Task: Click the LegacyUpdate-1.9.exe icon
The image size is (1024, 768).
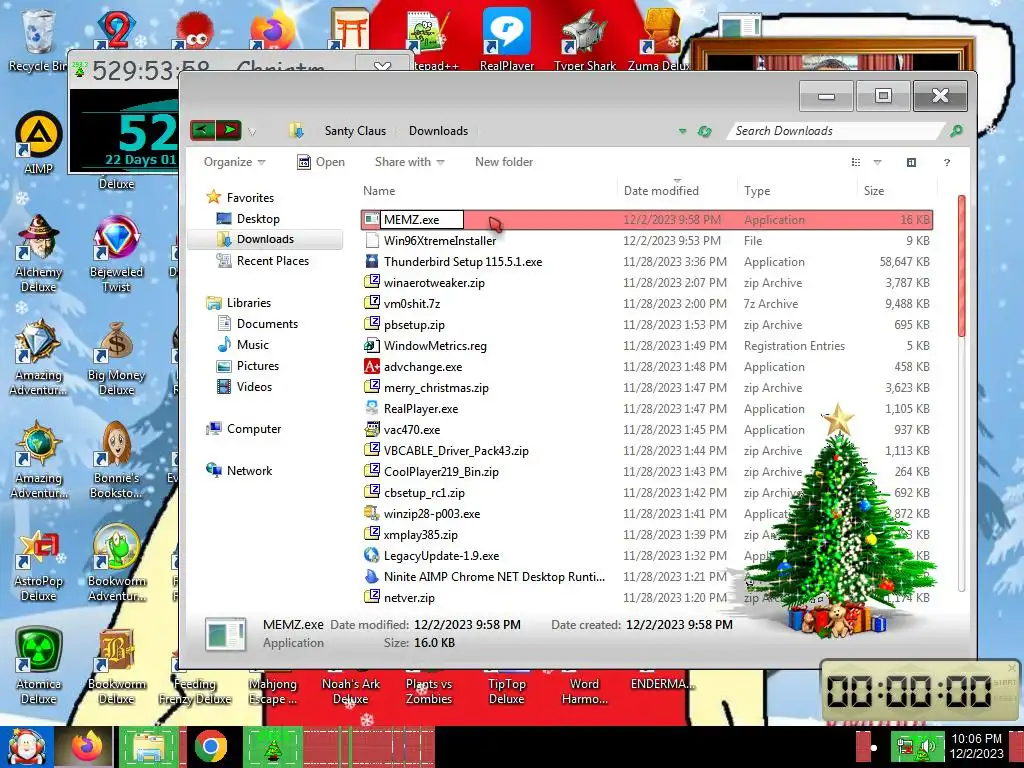Action: [x=372, y=555]
